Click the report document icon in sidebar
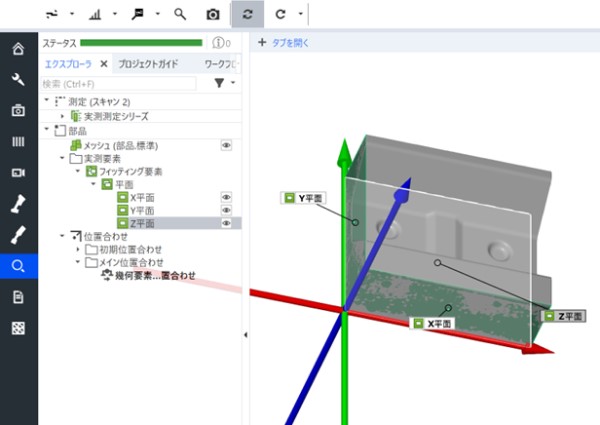This screenshot has height=425, width=600. (18, 297)
